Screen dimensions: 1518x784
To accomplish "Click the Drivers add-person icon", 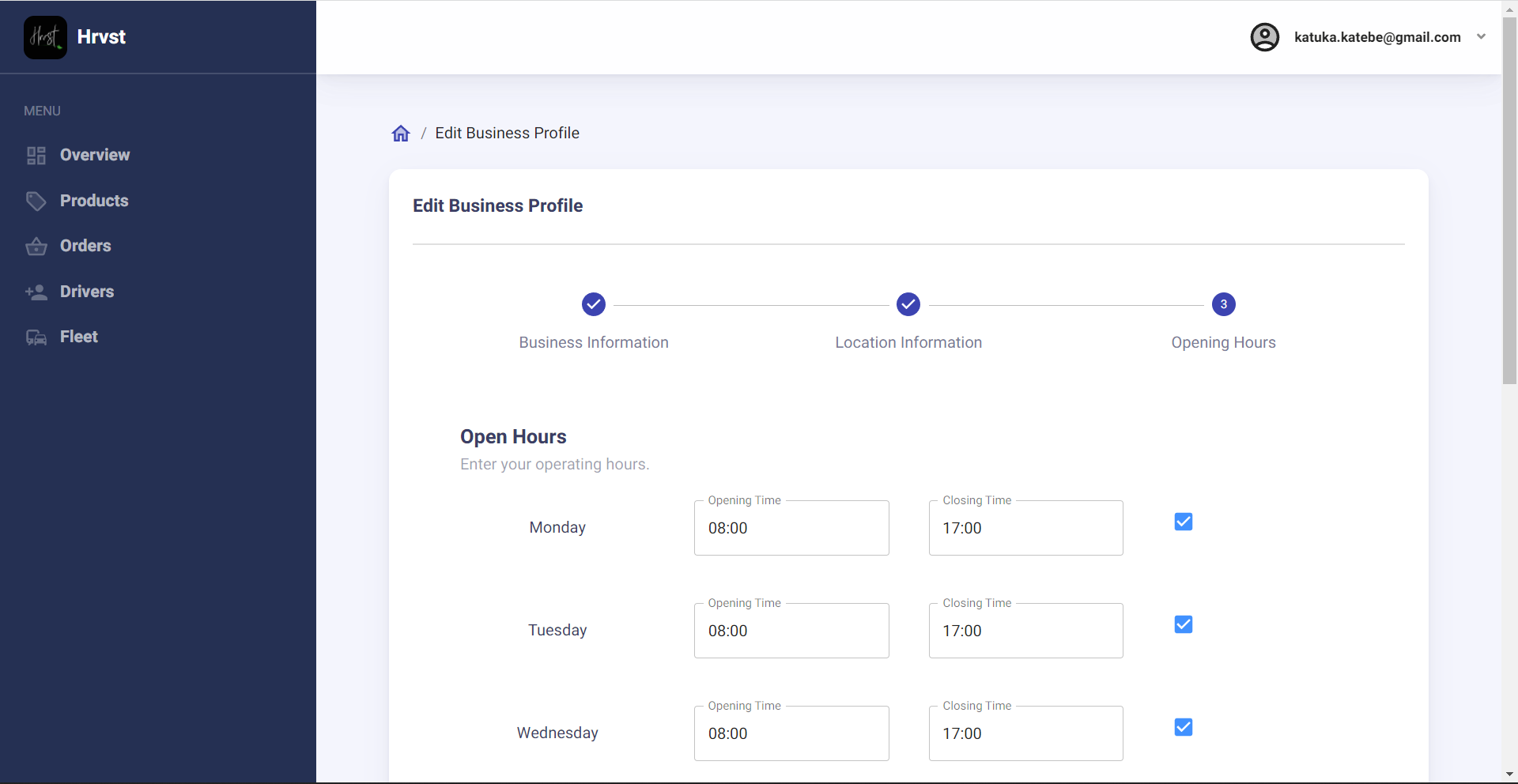I will [36, 292].
